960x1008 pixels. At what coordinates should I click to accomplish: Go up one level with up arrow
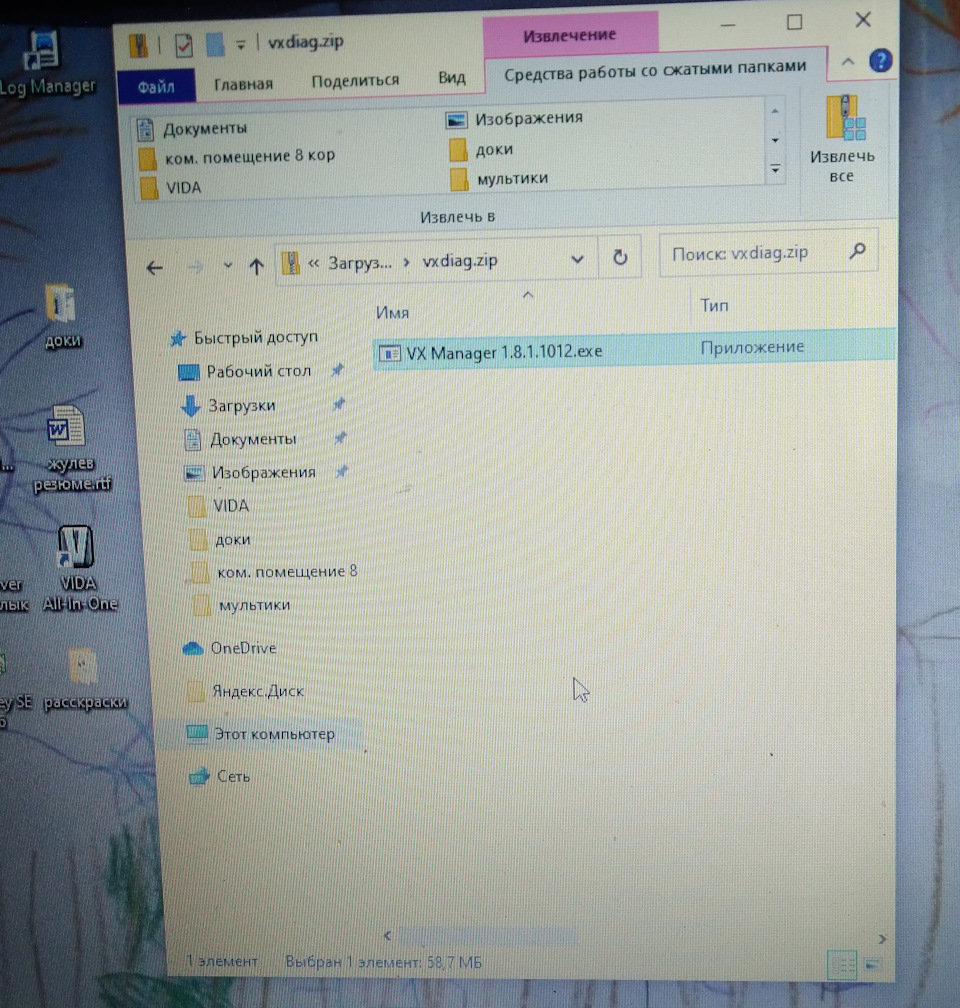pos(257,266)
